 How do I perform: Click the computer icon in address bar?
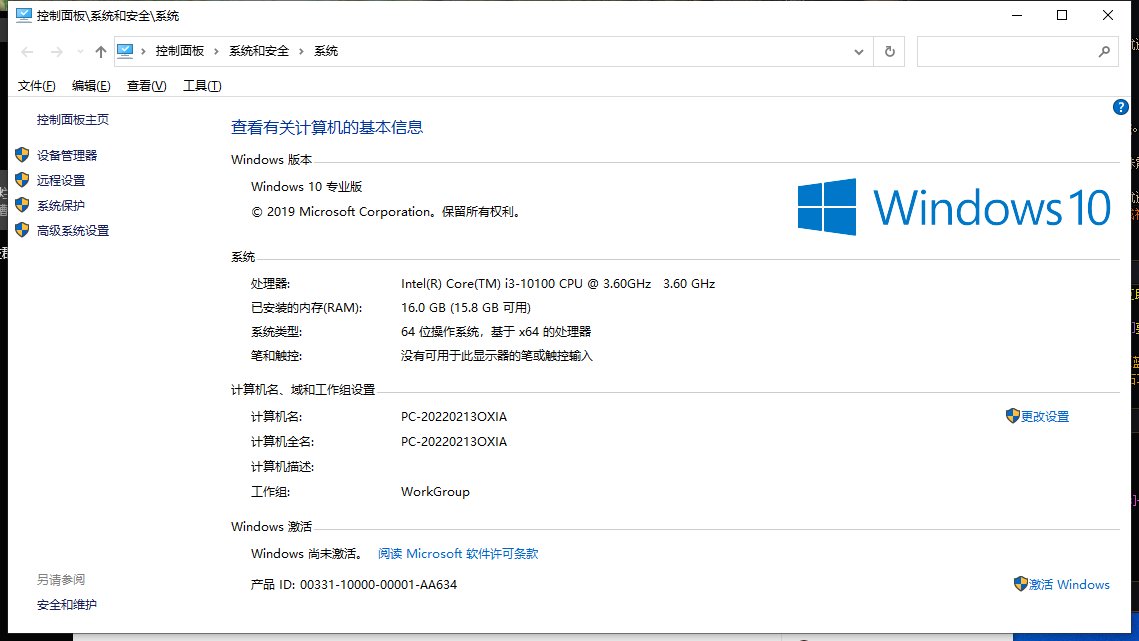126,51
